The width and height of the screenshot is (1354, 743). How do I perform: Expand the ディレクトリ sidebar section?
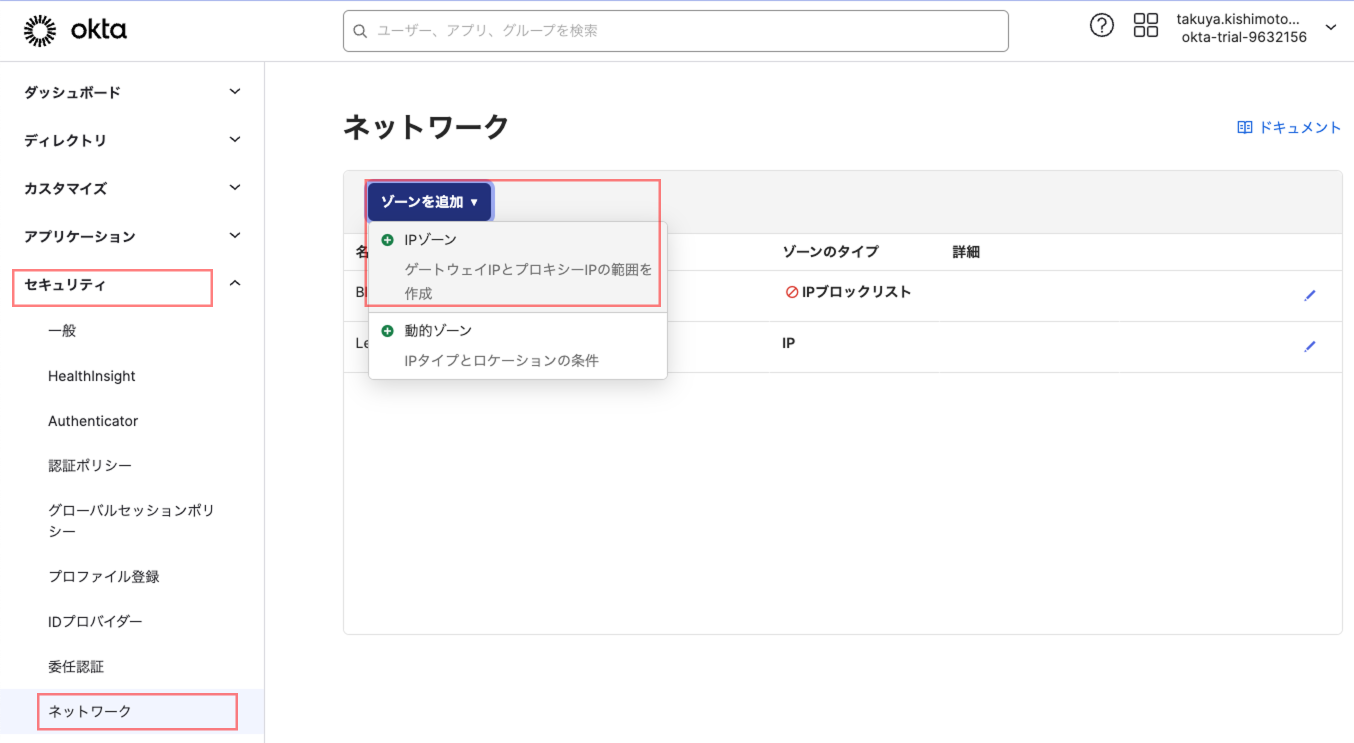point(65,140)
